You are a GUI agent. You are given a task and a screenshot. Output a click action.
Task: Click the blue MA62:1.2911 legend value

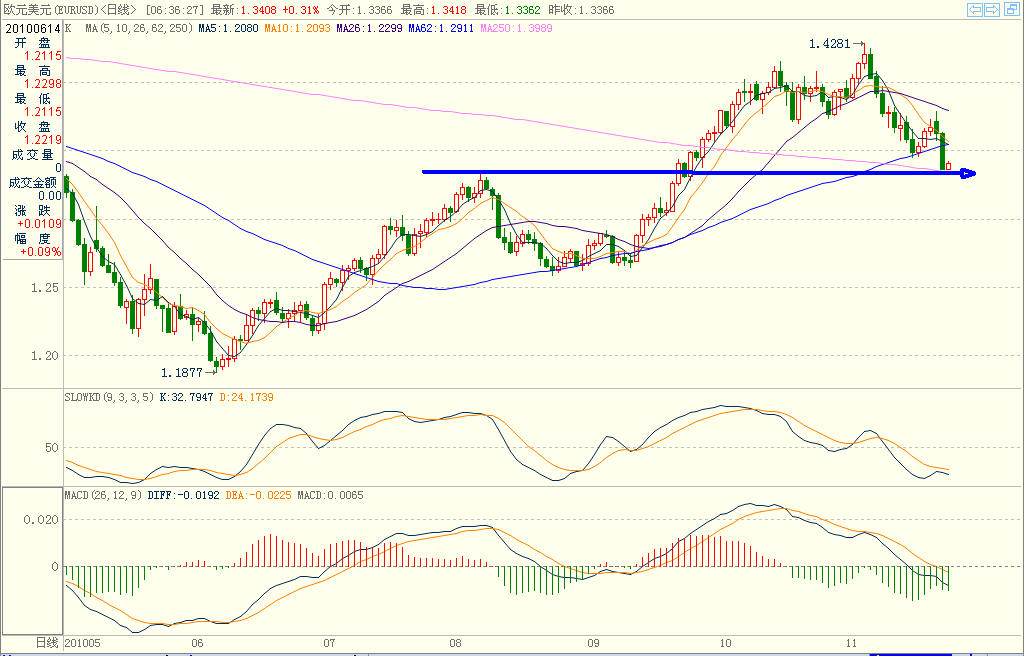click(x=441, y=29)
